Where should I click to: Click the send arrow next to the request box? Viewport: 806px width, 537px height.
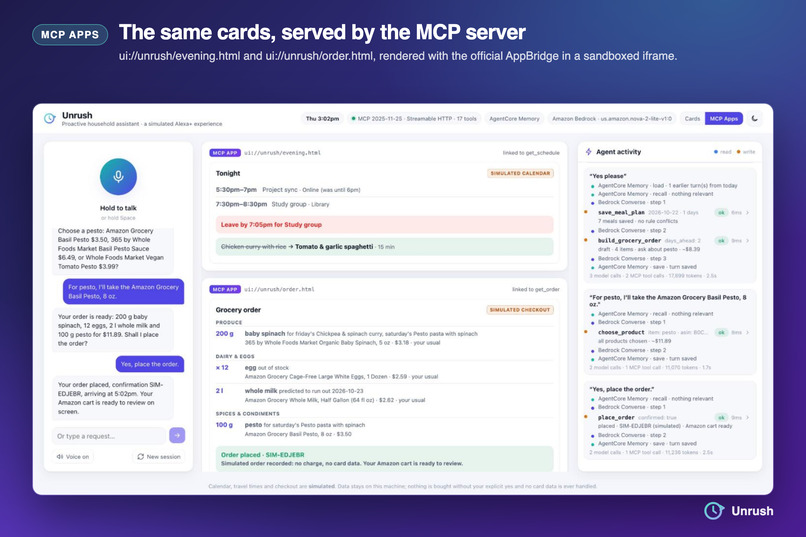(177, 435)
